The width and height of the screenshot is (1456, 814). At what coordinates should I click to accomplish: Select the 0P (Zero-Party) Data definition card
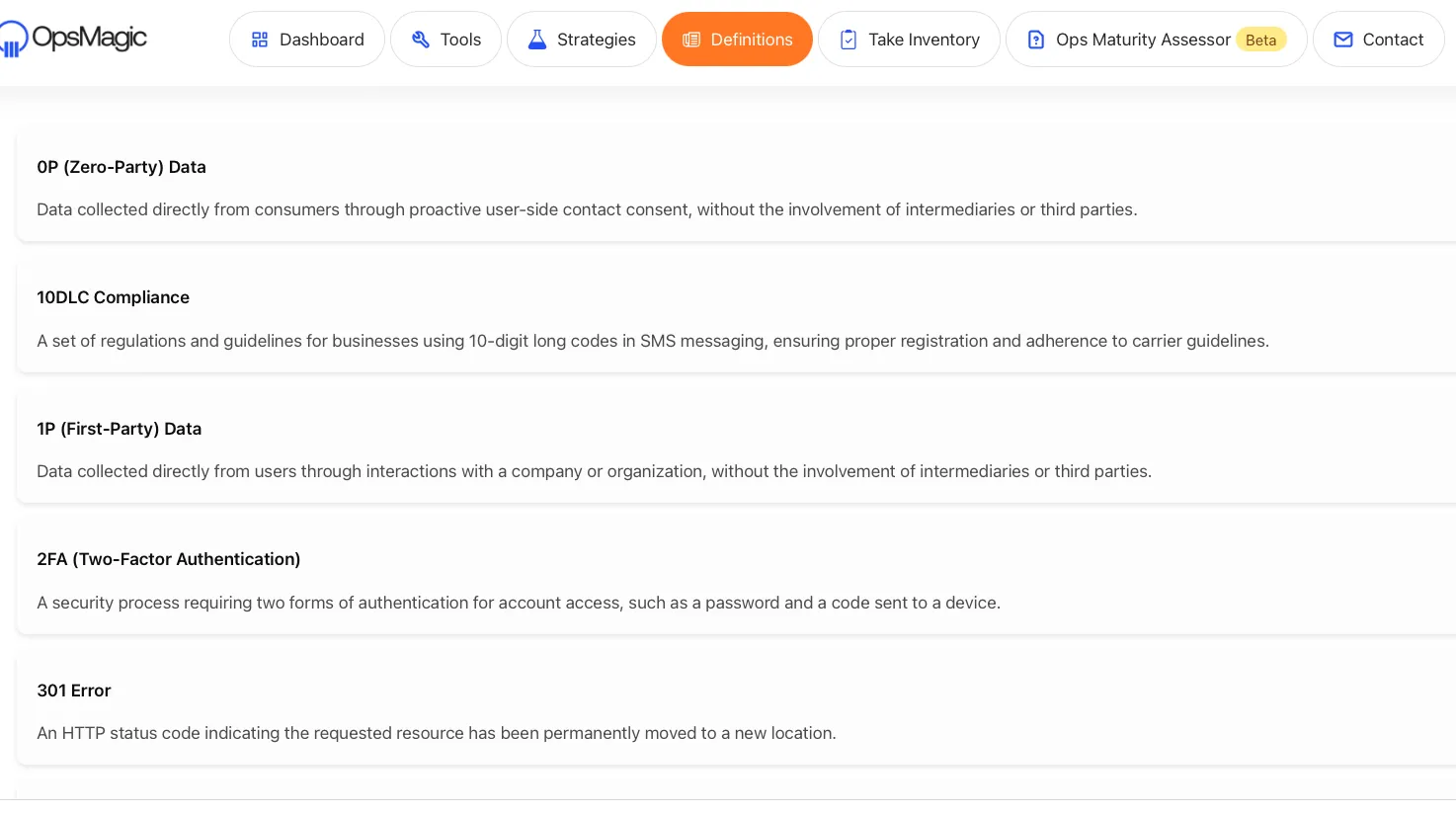tap(736, 186)
